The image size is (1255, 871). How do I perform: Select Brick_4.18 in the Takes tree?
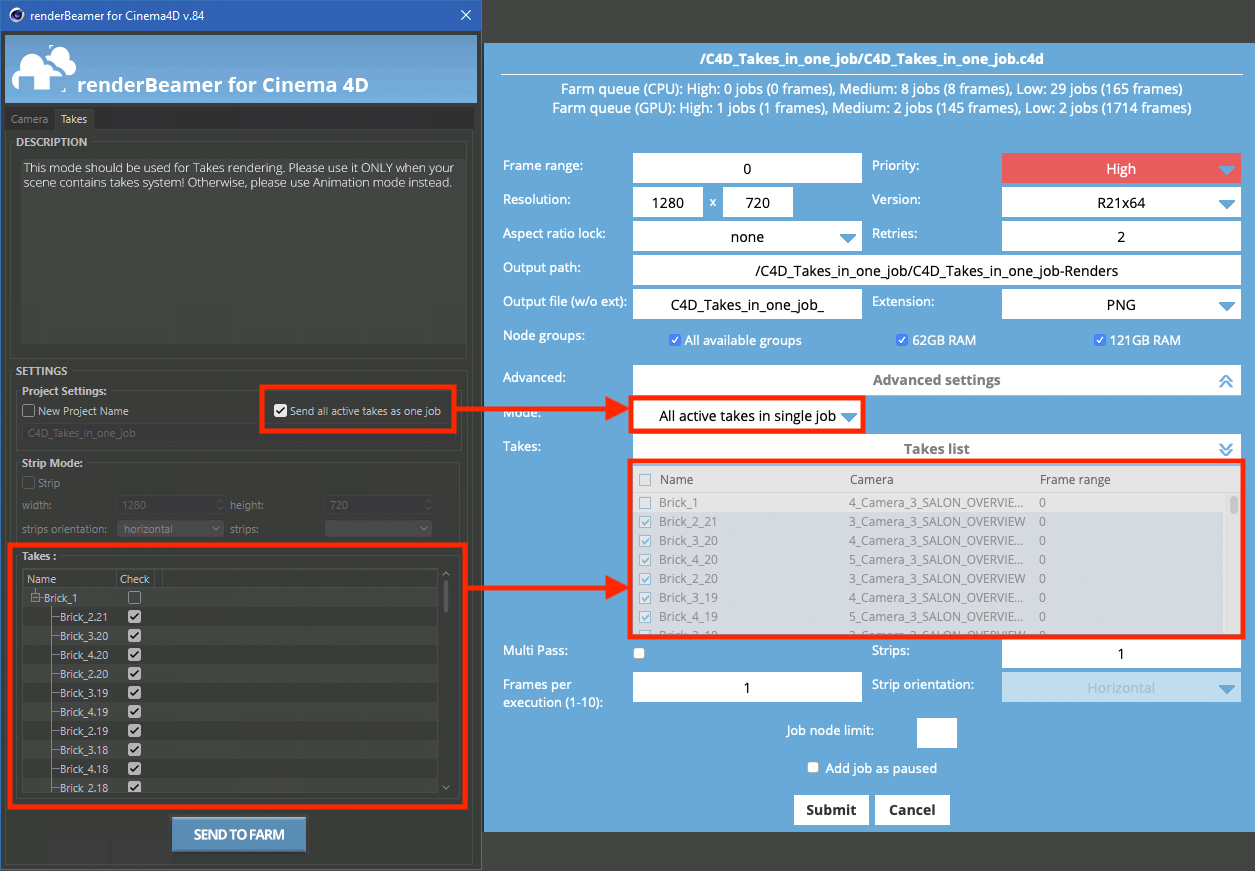point(84,769)
